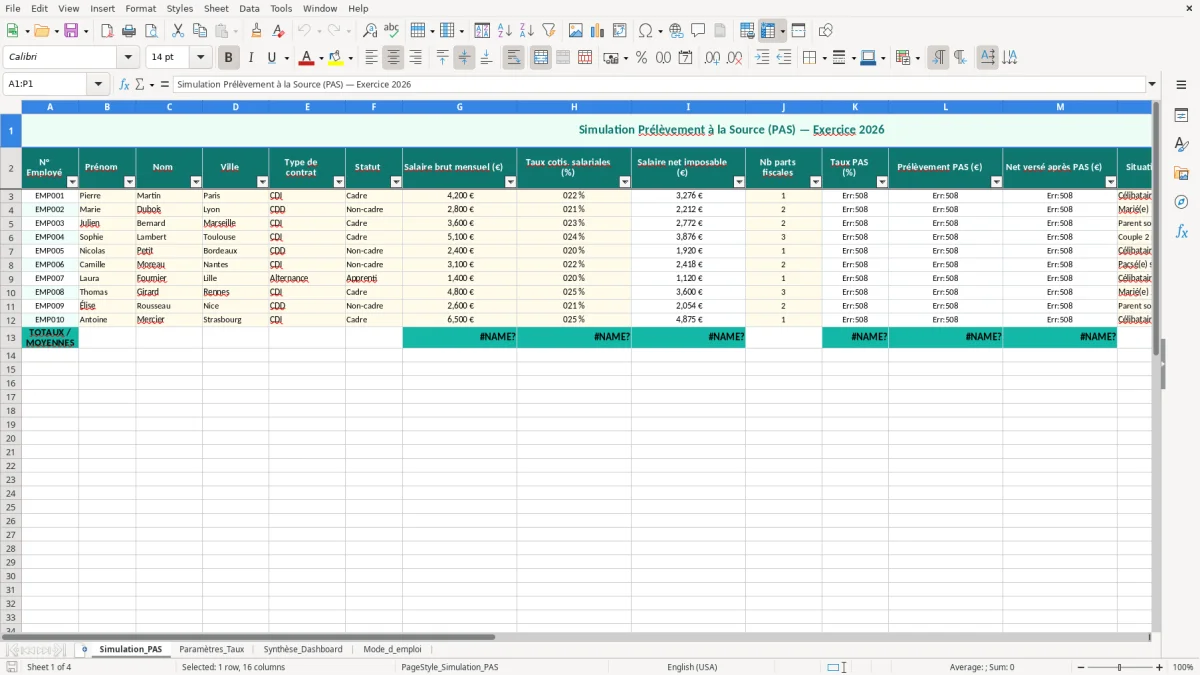This screenshot has width=1200, height=675.
Task: Format as percent
Action: tap(641, 58)
